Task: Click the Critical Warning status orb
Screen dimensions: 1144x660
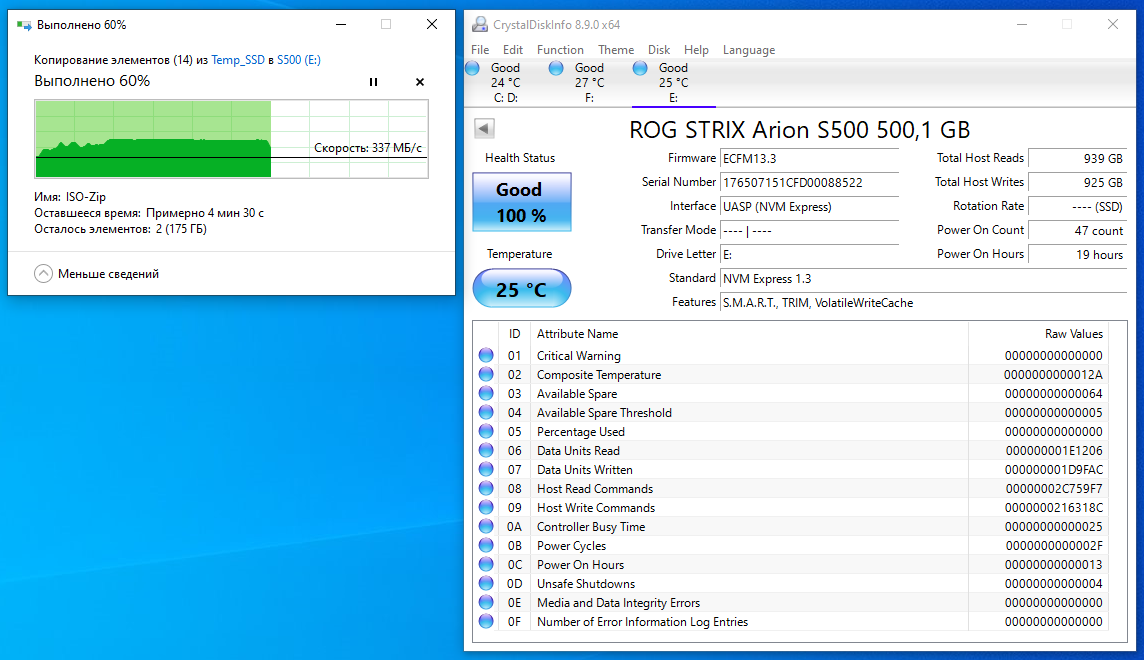Action: 486,355
